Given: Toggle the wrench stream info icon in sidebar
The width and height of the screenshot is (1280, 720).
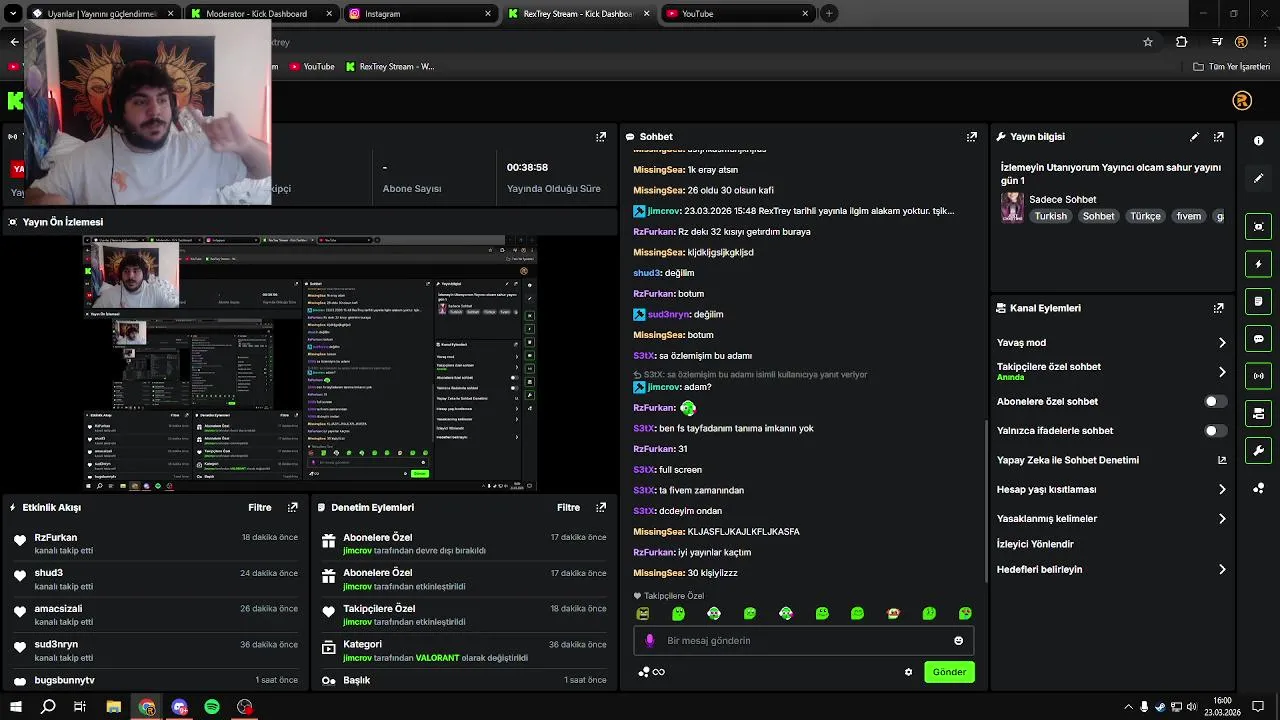Looking at the screenshot, I should click(1258, 450).
